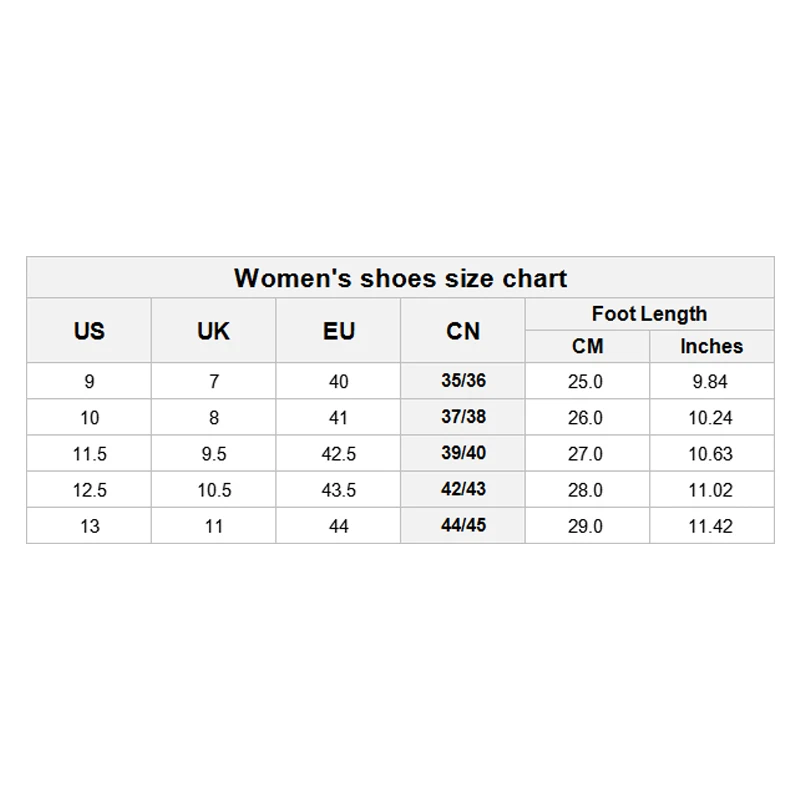
Task: Click the "Women's shoes size chart" title
Action: click(x=400, y=278)
